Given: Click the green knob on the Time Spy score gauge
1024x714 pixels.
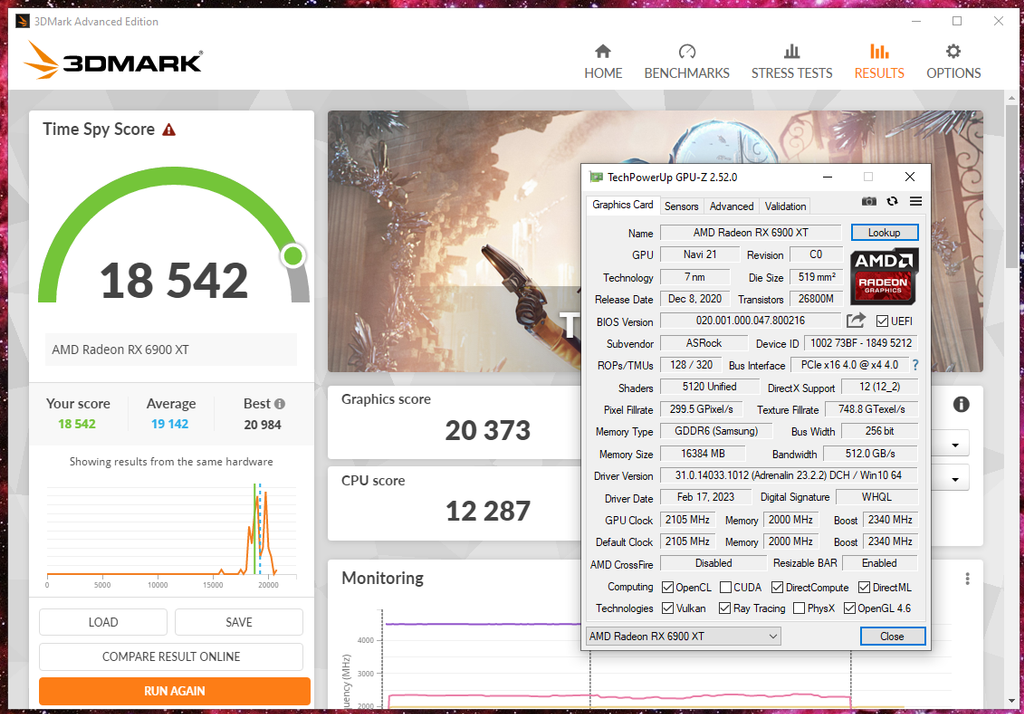Looking at the screenshot, I should [x=294, y=255].
